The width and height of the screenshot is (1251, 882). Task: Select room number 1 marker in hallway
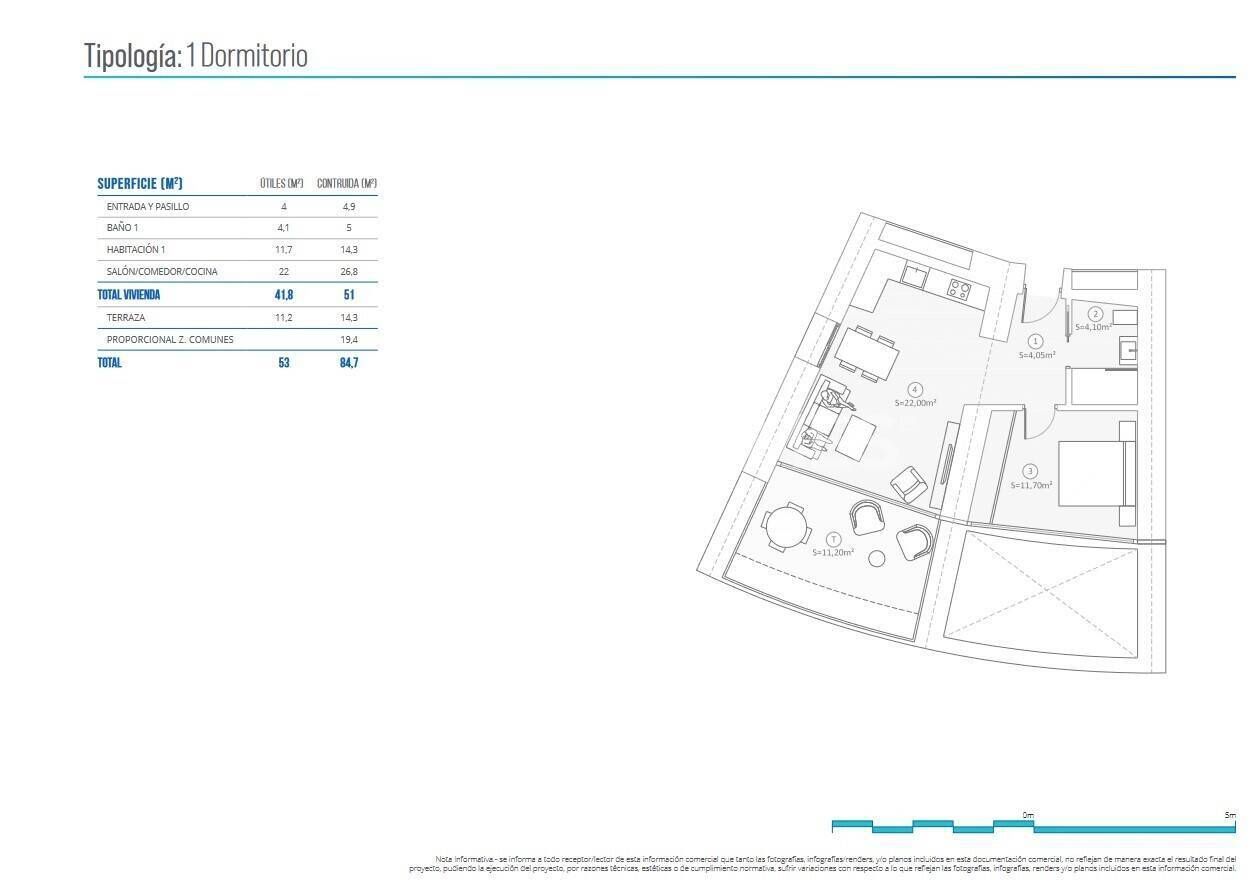pyautogui.click(x=1037, y=341)
